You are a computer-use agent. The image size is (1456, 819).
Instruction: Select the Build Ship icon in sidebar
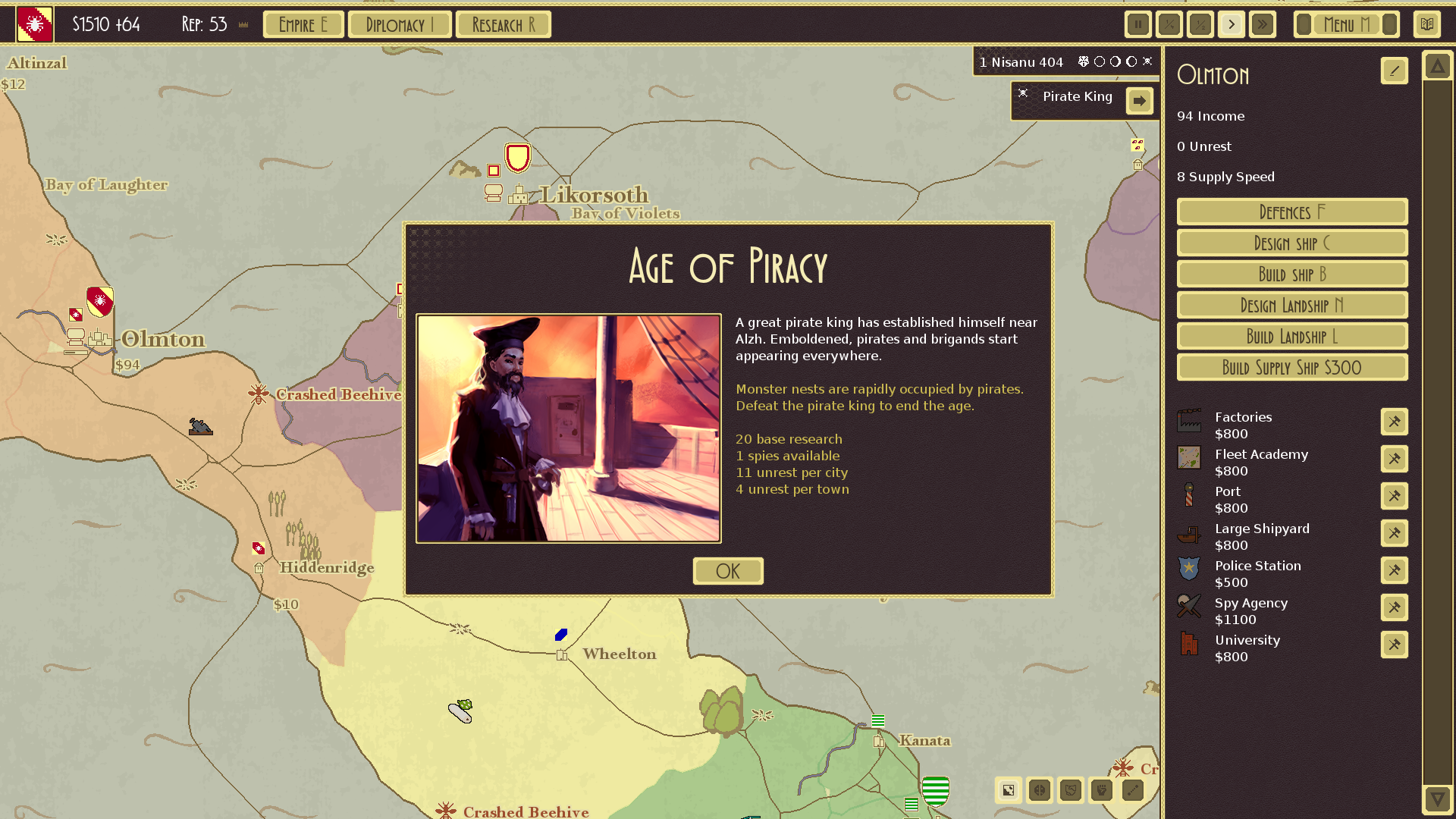(1291, 274)
